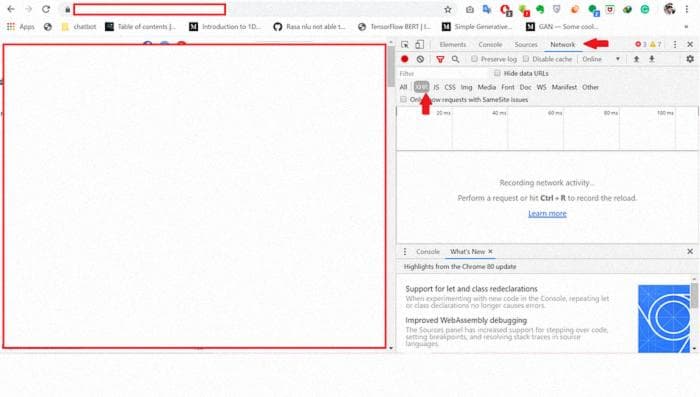Import HAR file with upload arrow
The height and width of the screenshot is (397, 700).
click(x=636, y=59)
